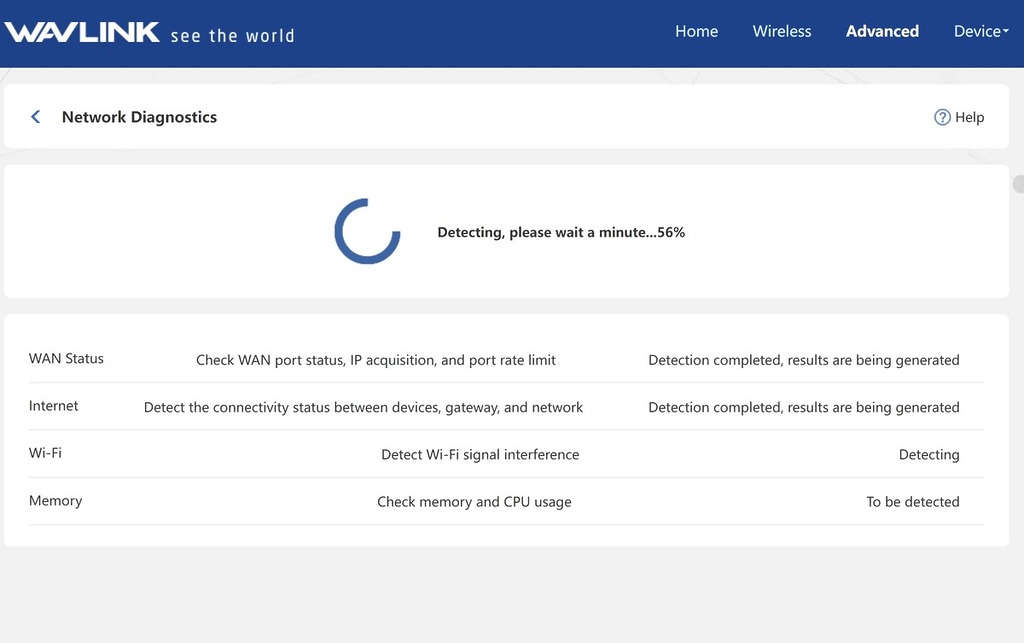This screenshot has height=643, width=1024.
Task: Click the Wi-Fi row's Detecting status
Action: pos(928,455)
